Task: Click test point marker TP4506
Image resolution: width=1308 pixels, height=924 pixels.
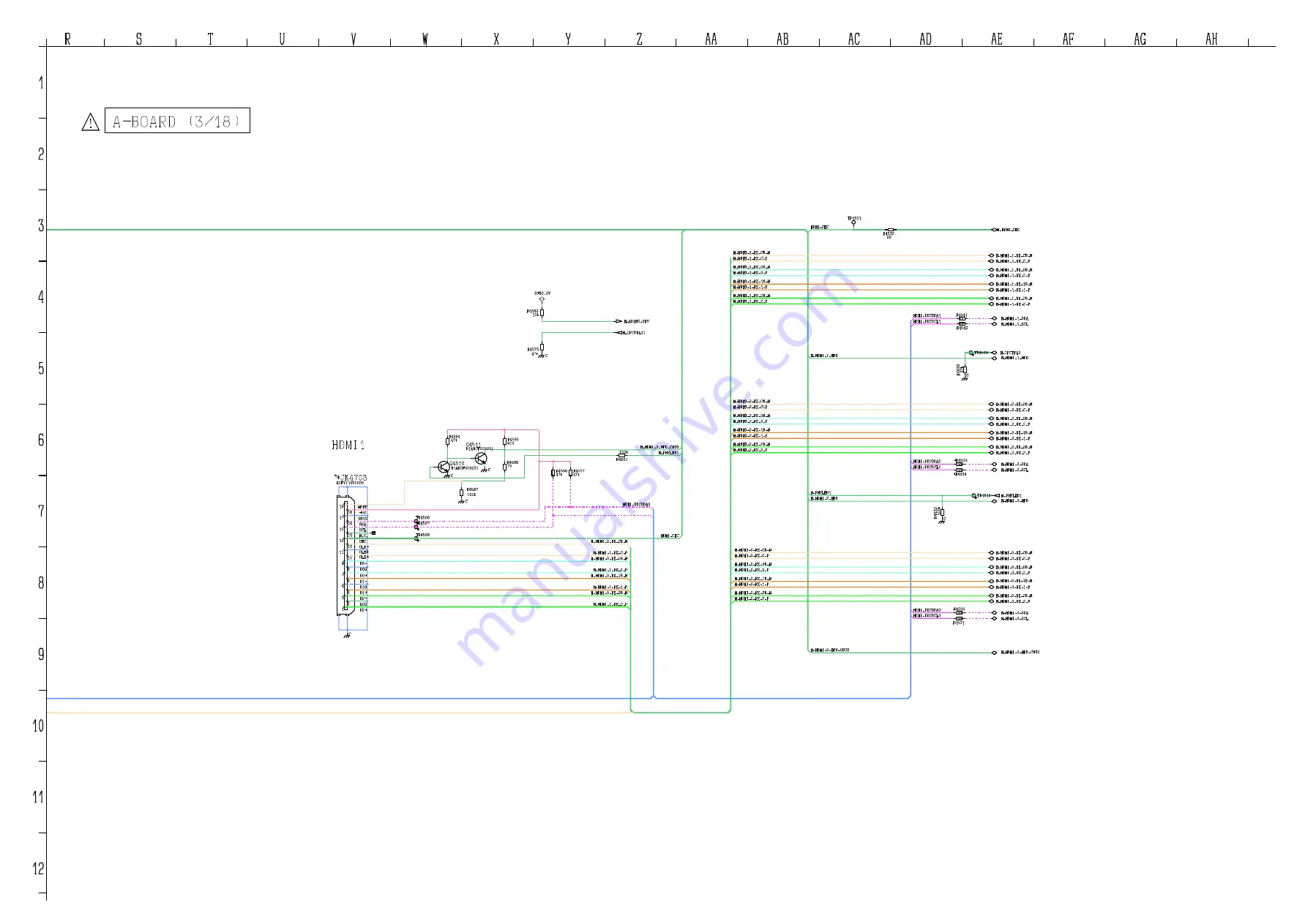Action: click(x=416, y=522)
